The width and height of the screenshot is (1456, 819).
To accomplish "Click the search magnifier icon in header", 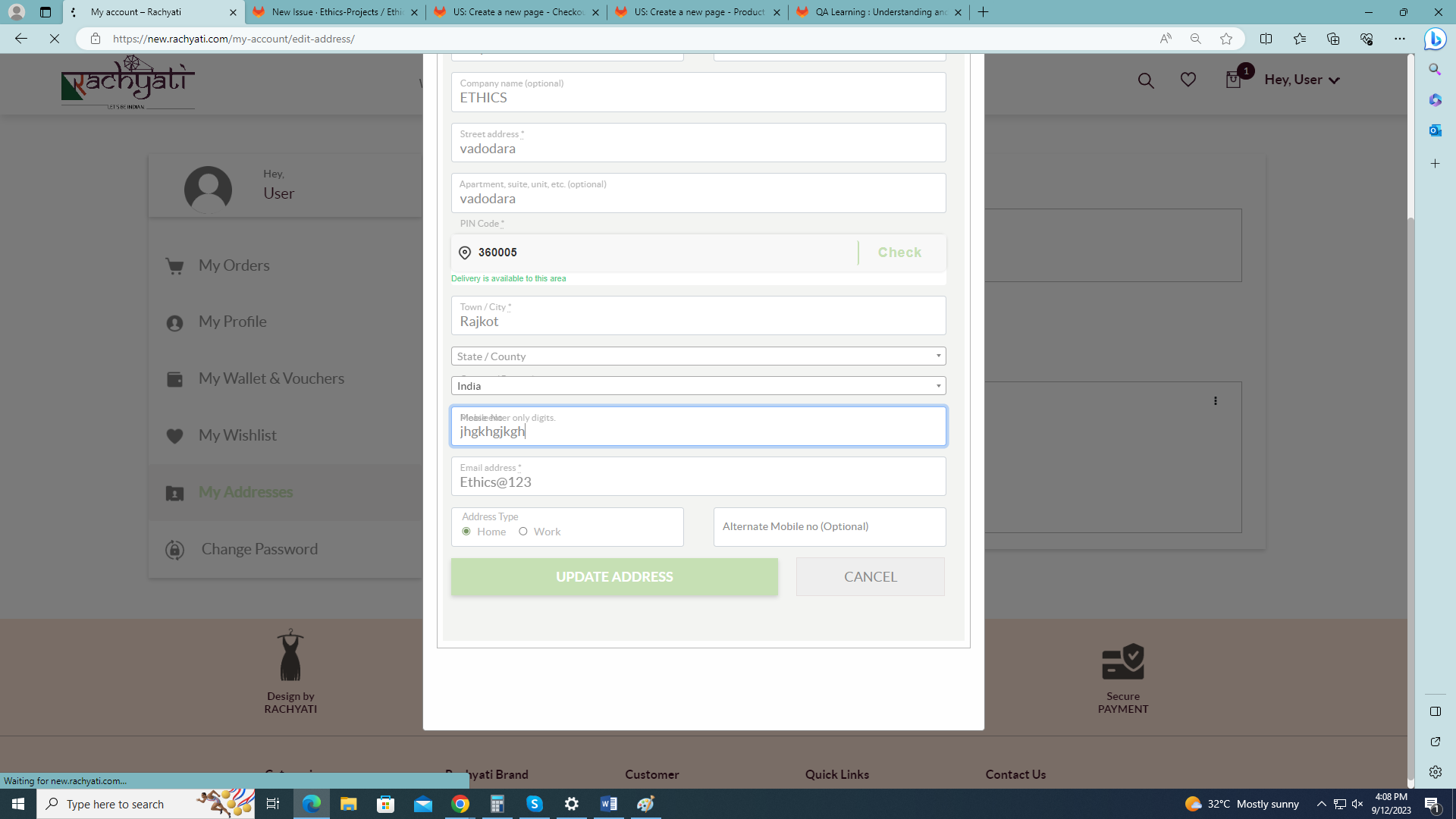I will pos(1145,80).
